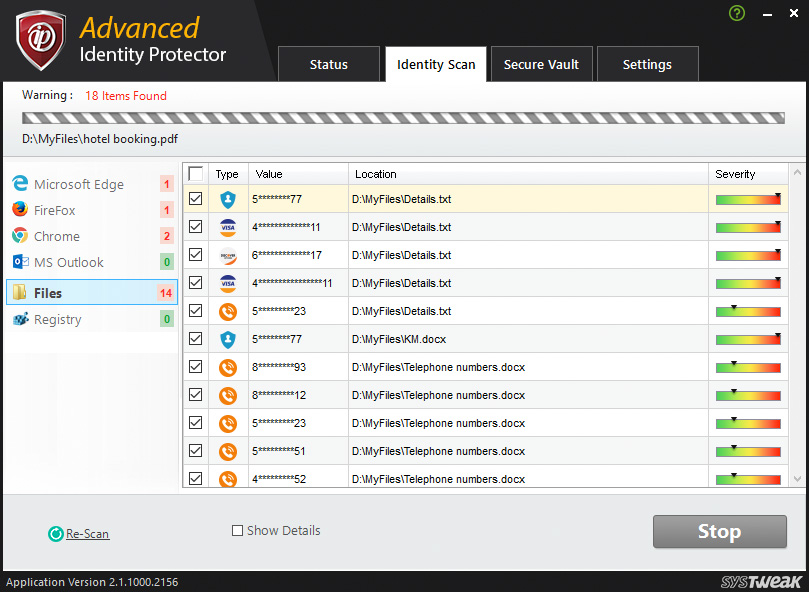Uncheck checkbox for Details.txt 5*********23 row
Screen dimensions: 809x592
click(x=196, y=310)
